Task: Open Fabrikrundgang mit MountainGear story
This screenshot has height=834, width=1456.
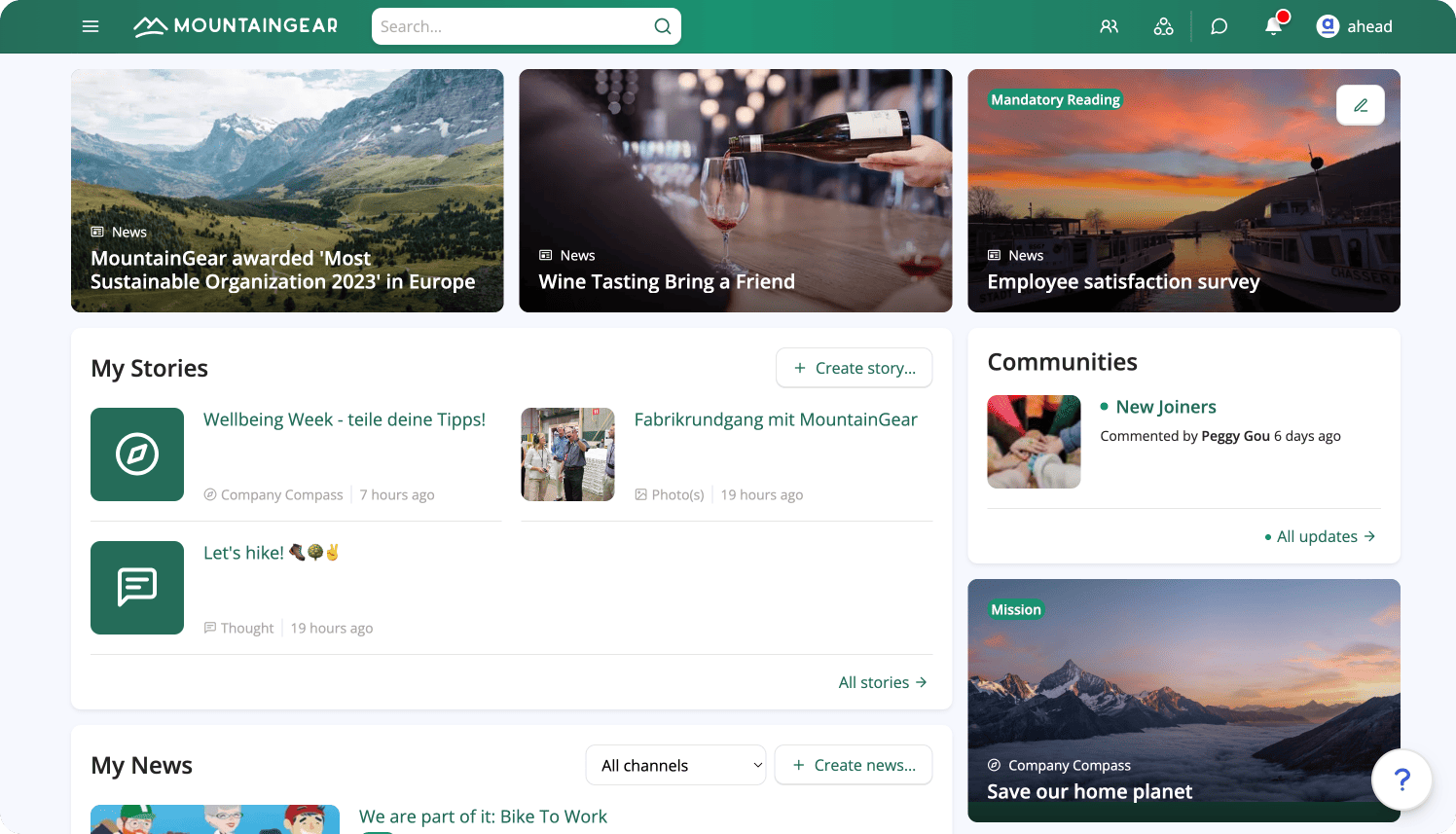Action: click(x=776, y=419)
